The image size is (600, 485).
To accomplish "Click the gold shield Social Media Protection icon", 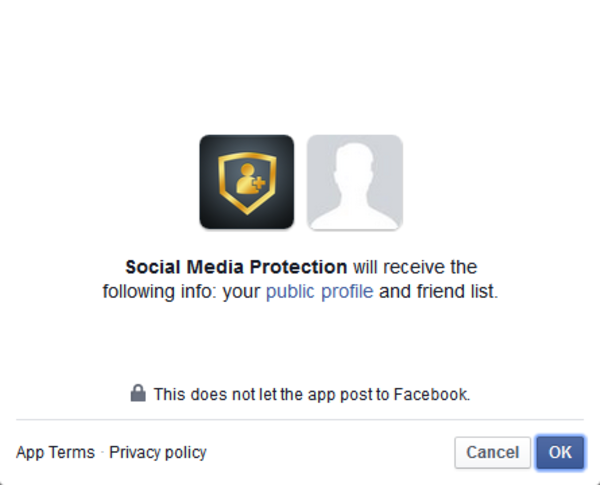I will point(247,182).
